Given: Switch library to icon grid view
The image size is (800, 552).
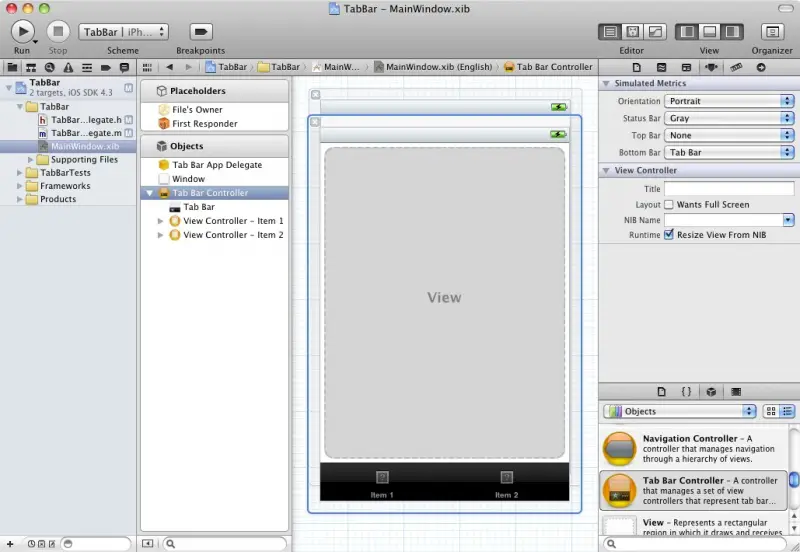Looking at the screenshot, I should click(x=771, y=411).
